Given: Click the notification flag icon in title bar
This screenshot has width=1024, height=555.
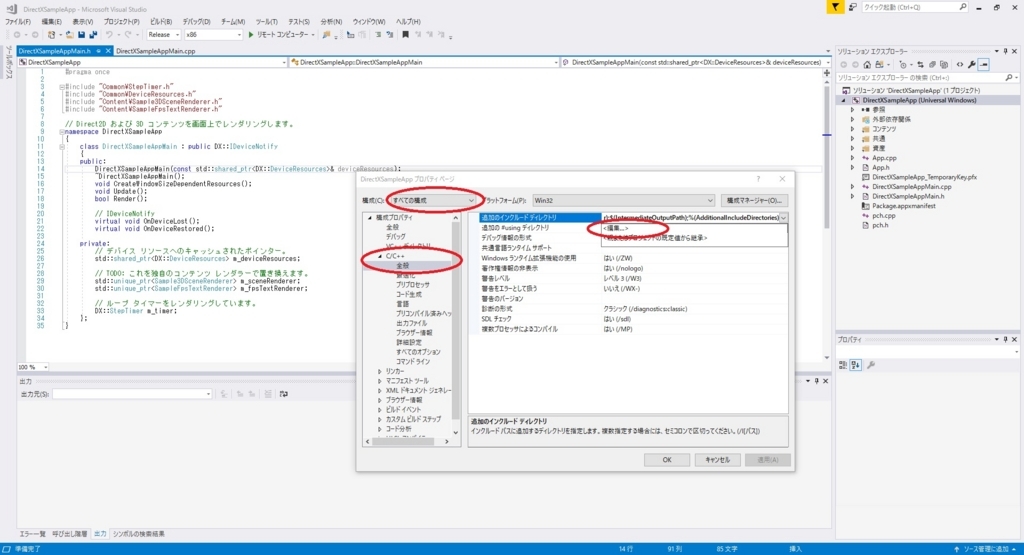Looking at the screenshot, I should coord(835,7).
